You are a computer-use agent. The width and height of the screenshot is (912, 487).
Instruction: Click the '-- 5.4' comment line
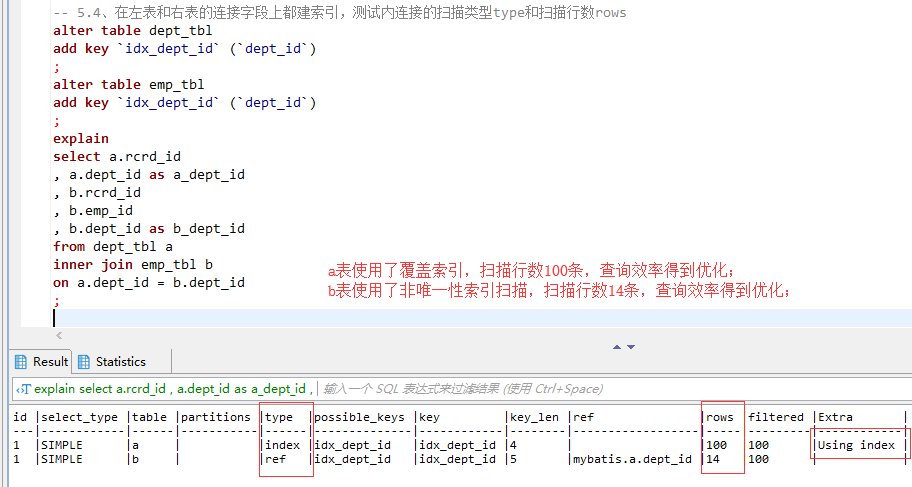click(340, 12)
